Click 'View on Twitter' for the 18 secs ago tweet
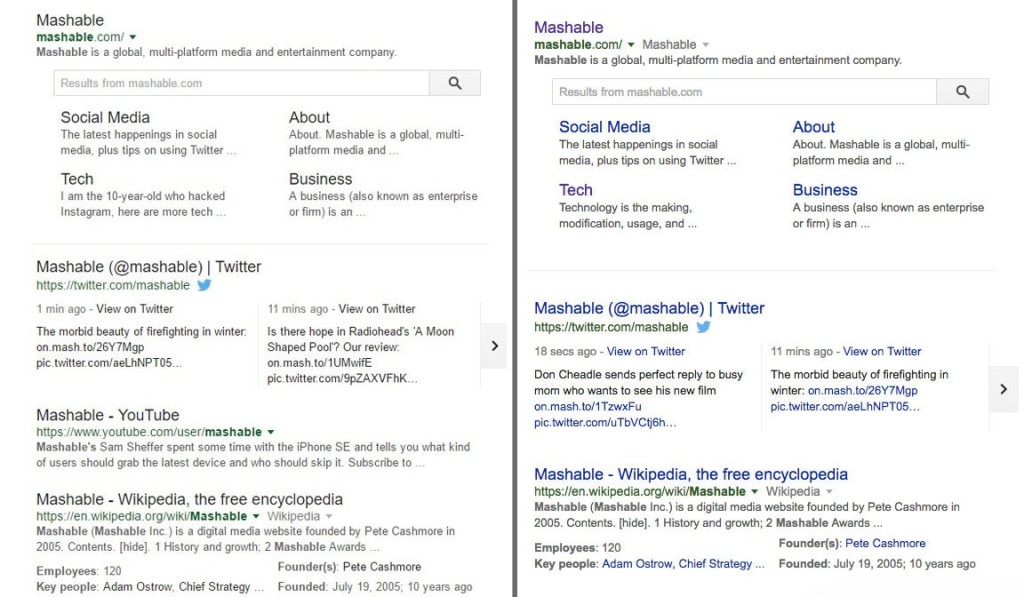 click(x=646, y=352)
